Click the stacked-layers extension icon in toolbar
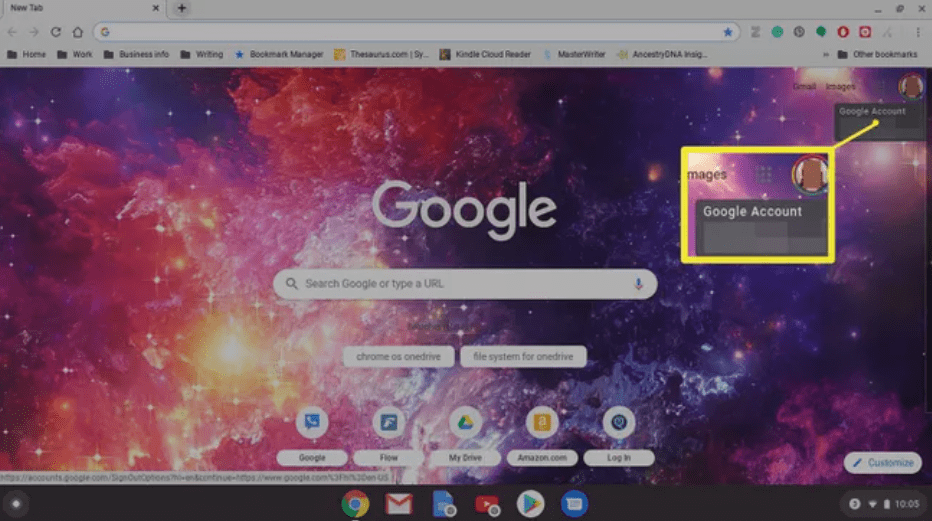932x521 pixels. coord(755,32)
